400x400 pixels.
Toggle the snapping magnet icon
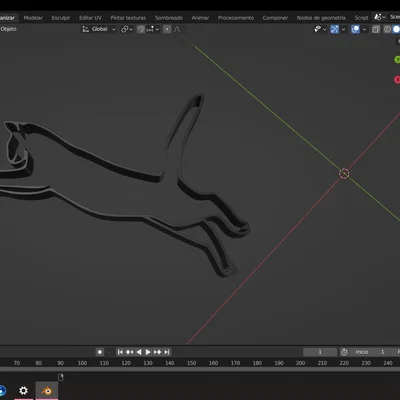coord(141,29)
